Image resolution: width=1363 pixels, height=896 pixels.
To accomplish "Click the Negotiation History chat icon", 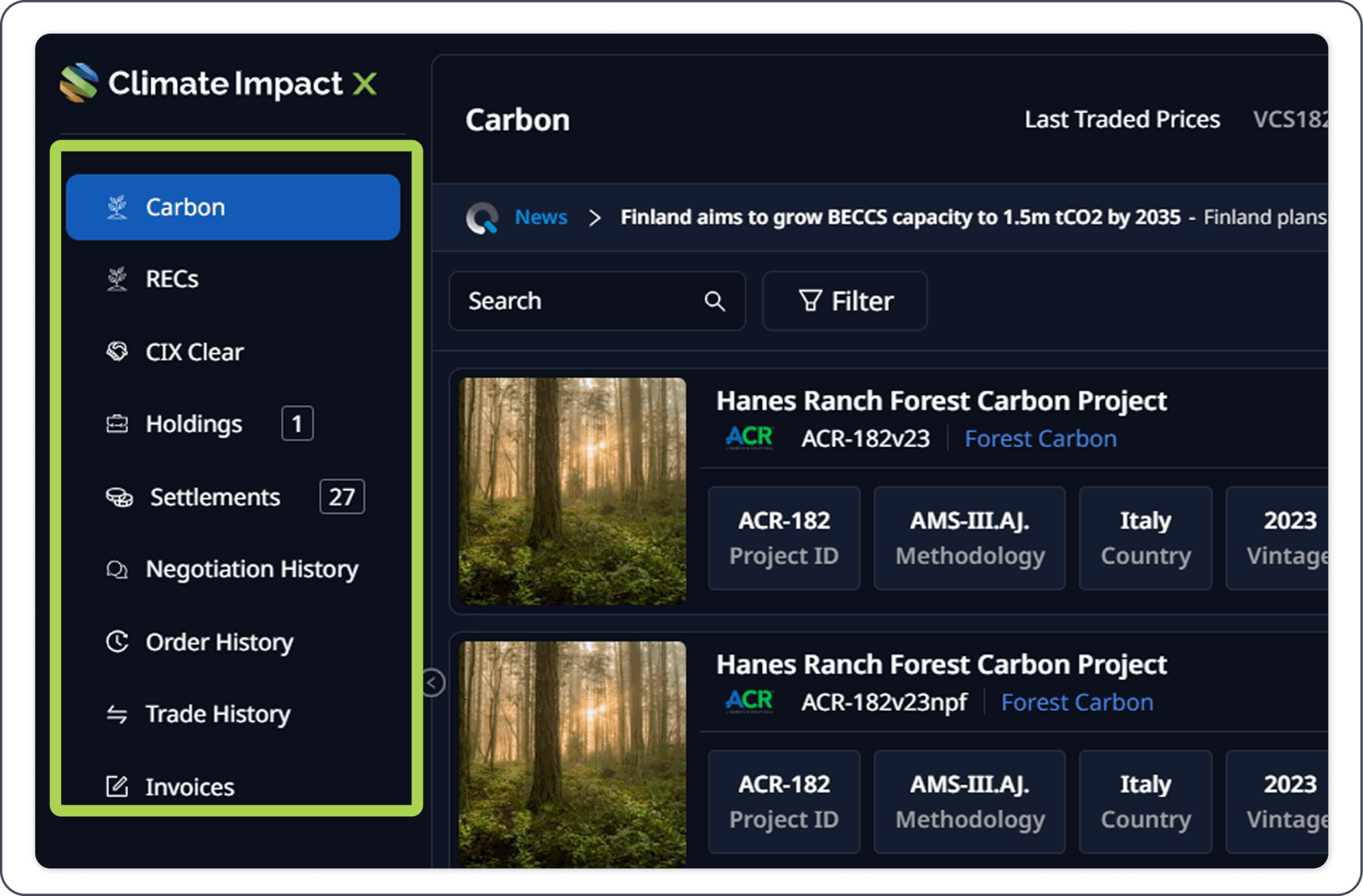I will 117,569.
